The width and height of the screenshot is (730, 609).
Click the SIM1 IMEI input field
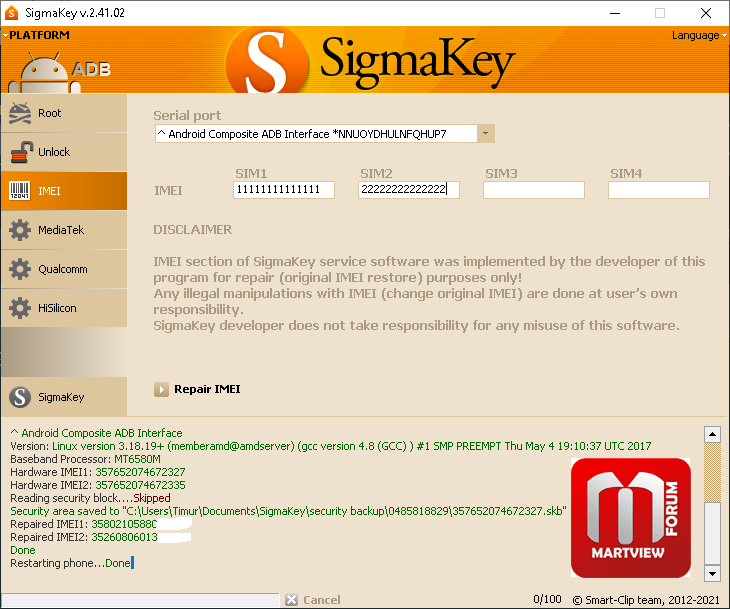pos(284,190)
